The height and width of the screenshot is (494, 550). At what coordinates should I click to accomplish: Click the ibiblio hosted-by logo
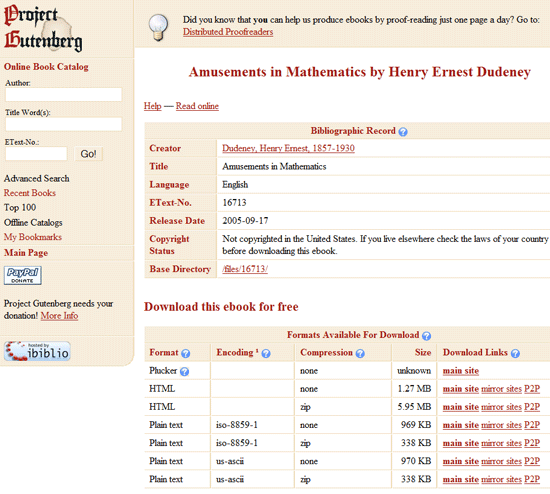[x=37, y=351]
